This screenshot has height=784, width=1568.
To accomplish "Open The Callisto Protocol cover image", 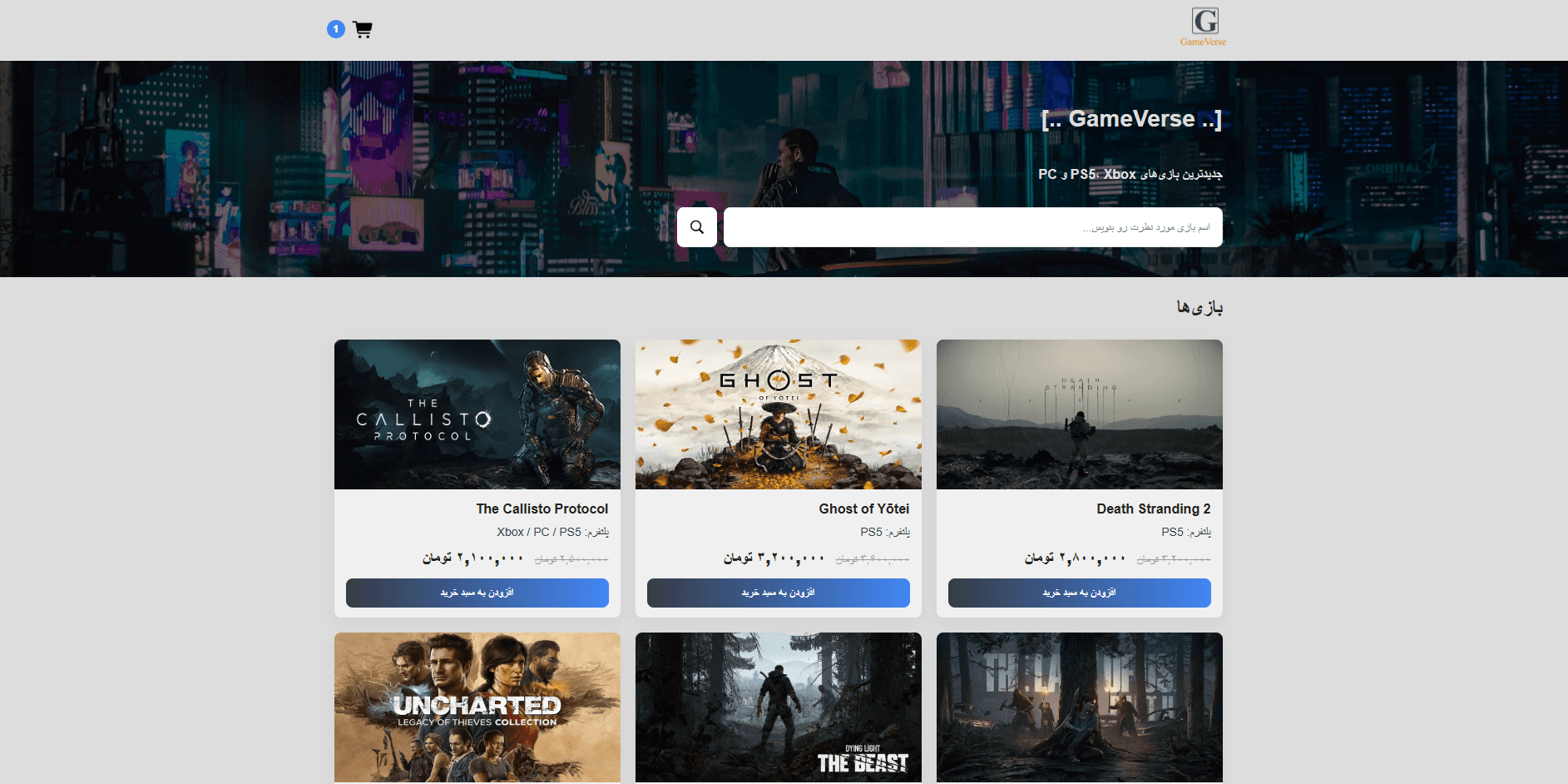I will 477,414.
